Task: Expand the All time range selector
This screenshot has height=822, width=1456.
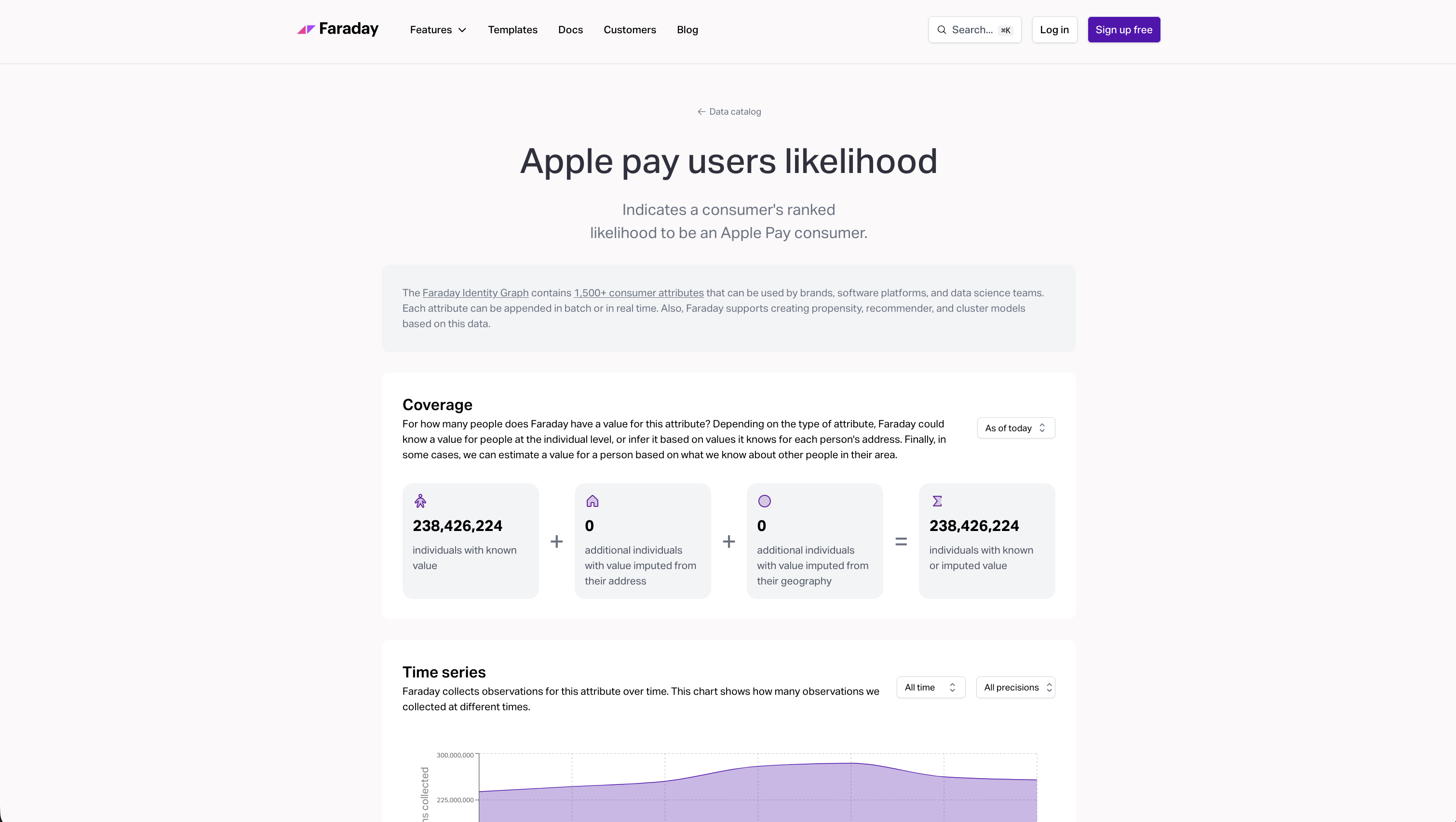Action: pos(930,688)
